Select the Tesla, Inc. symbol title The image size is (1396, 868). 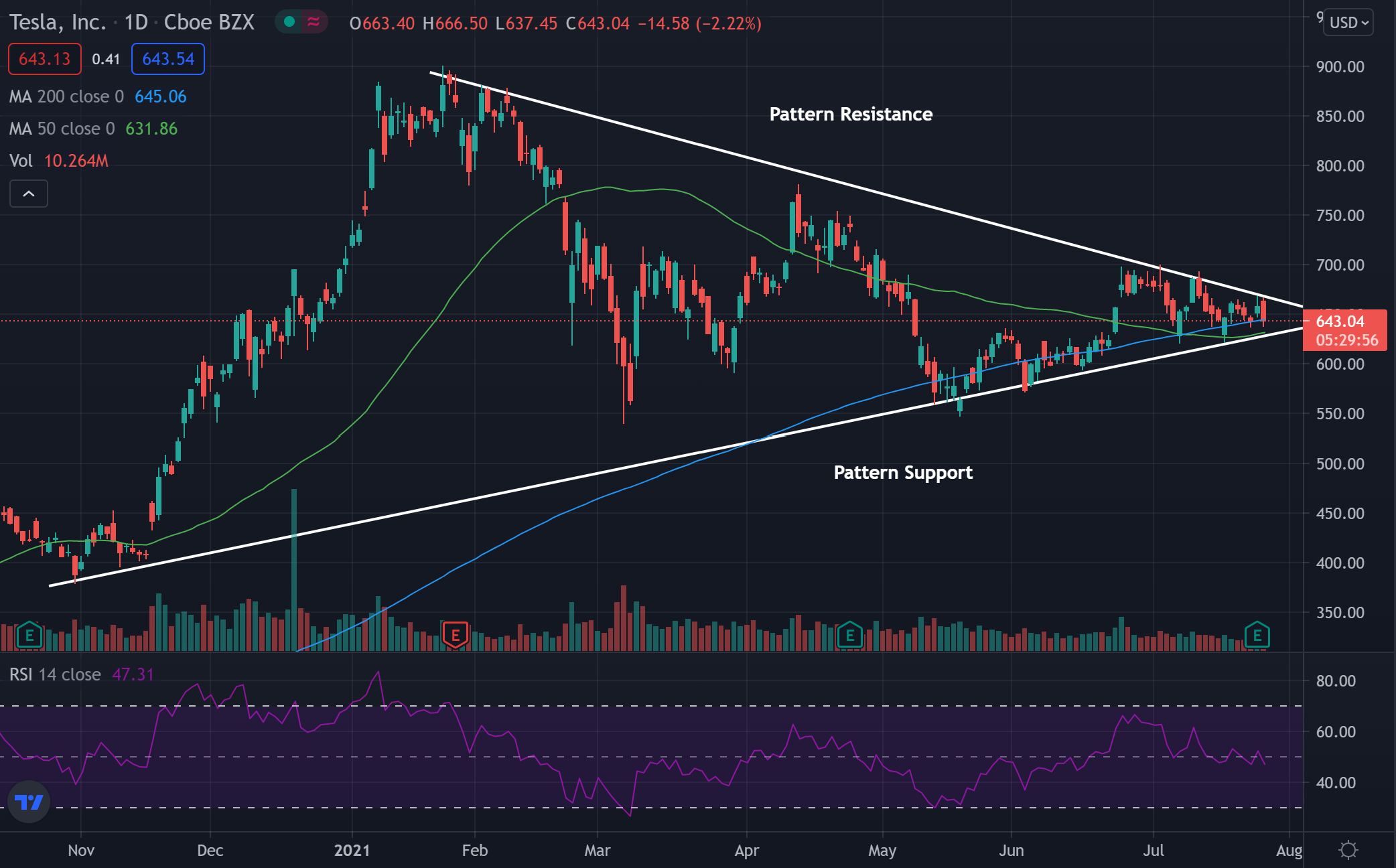click(58, 23)
